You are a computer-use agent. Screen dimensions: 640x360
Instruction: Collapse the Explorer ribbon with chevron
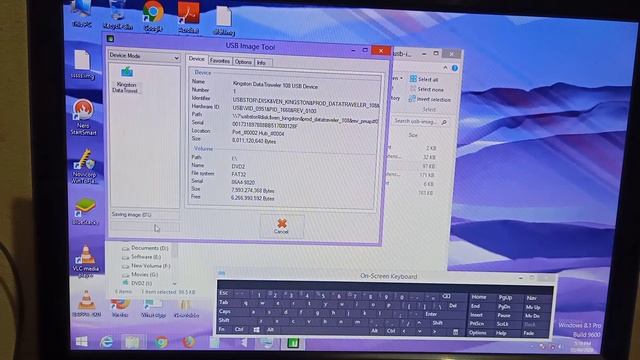445,68
